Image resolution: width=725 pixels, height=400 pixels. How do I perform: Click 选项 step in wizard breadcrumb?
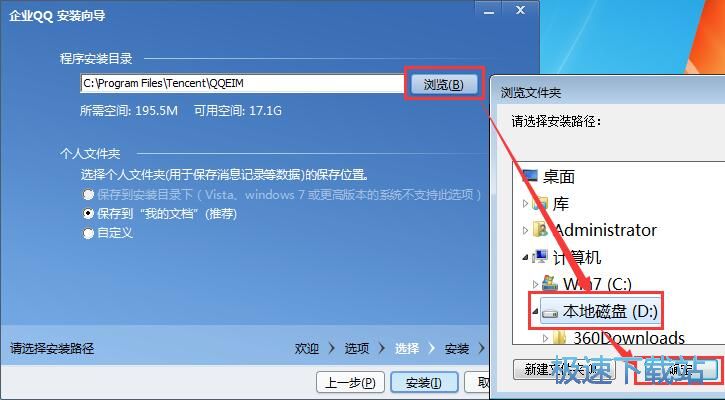tap(356, 348)
